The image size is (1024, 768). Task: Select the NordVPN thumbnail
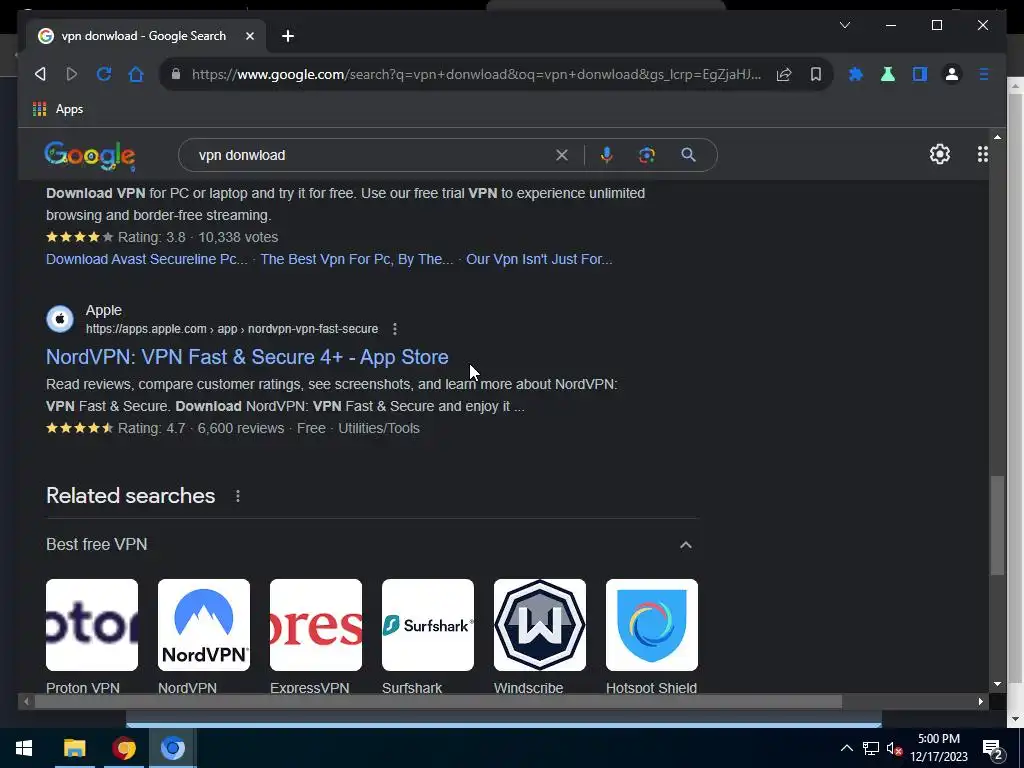click(x=204, y=624)
